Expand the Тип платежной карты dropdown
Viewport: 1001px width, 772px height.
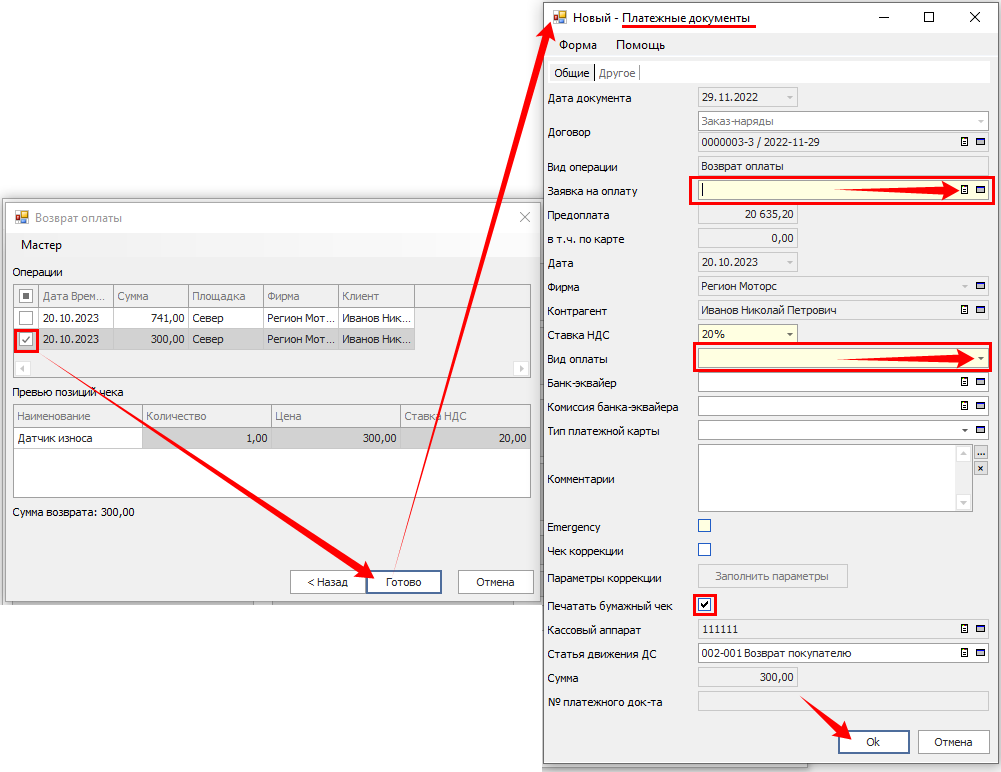pos(965,431)
